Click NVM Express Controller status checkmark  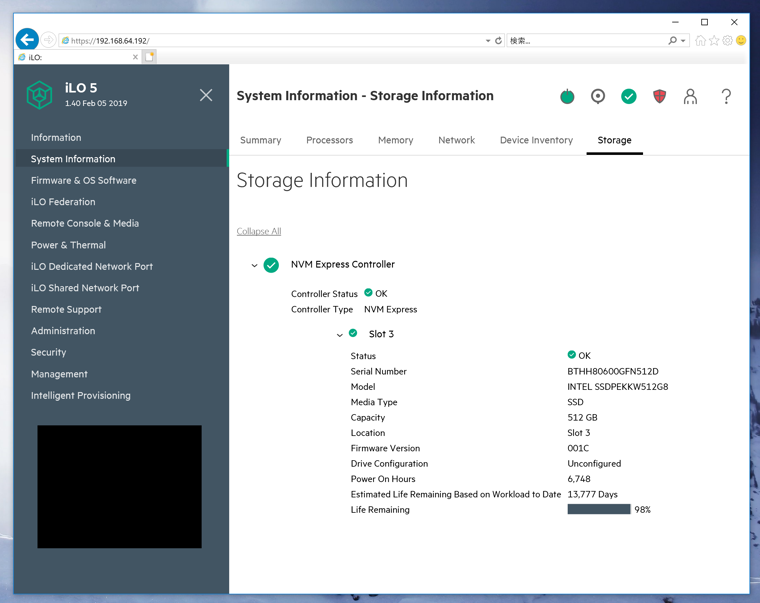[271, 265]
